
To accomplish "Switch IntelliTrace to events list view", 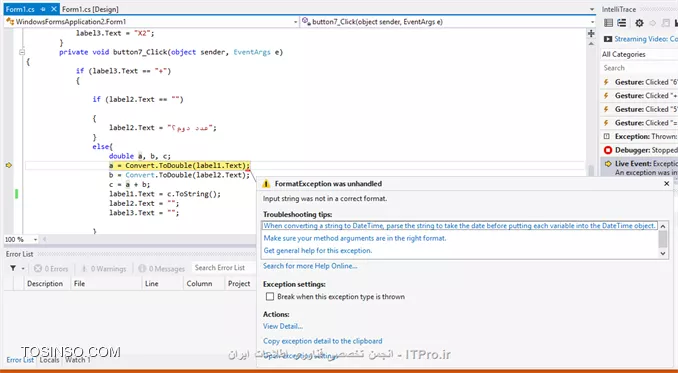I will (x=608, y=23).
